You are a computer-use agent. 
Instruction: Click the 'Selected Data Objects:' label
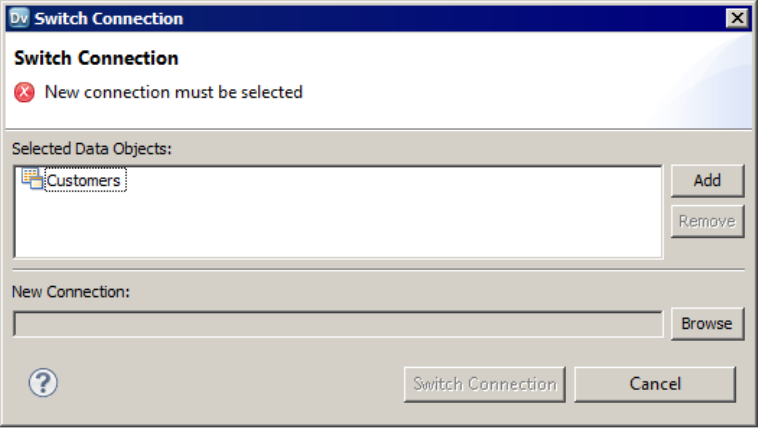[92, 148]
